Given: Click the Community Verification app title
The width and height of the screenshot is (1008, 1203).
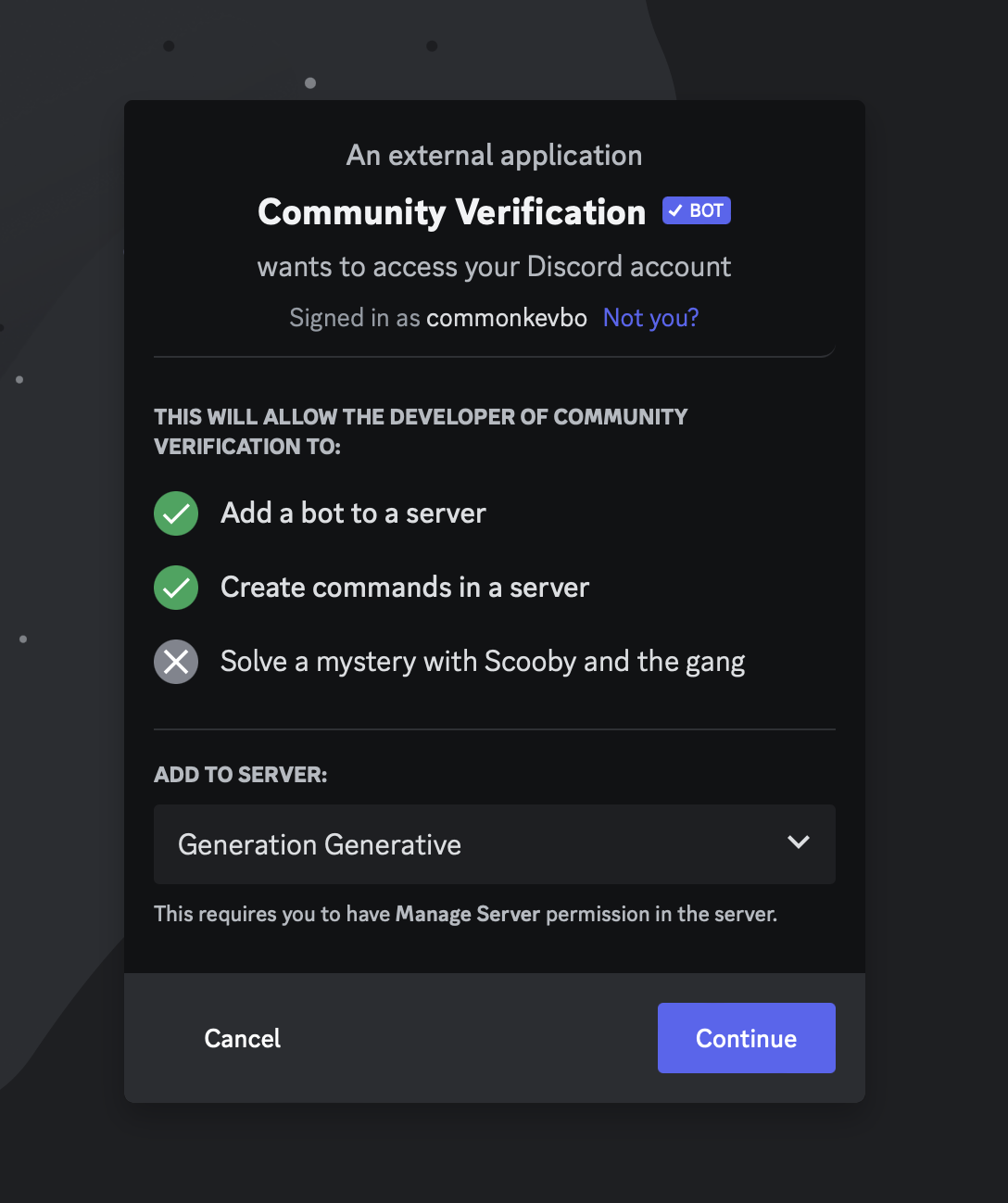Looking at the screenshot, I should coord(451,212).
